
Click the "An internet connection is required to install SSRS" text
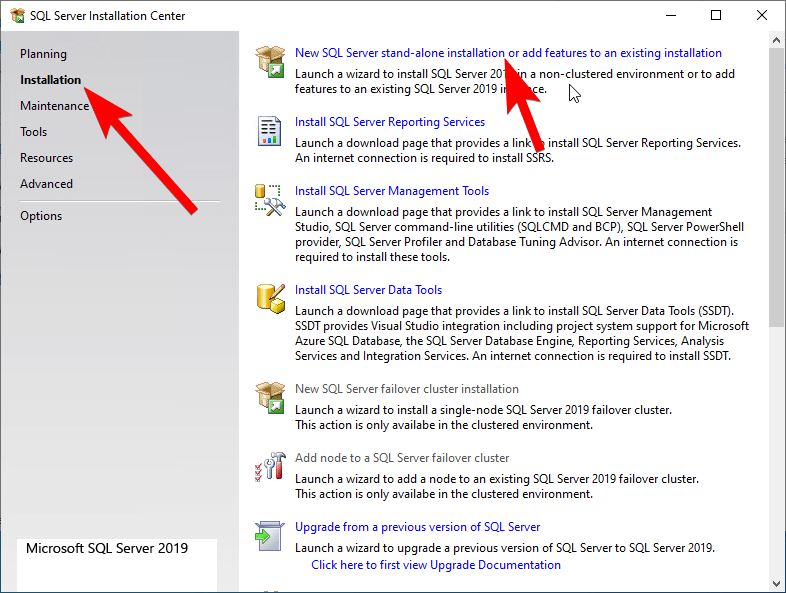pyautogui.click(x=425, y=158)
